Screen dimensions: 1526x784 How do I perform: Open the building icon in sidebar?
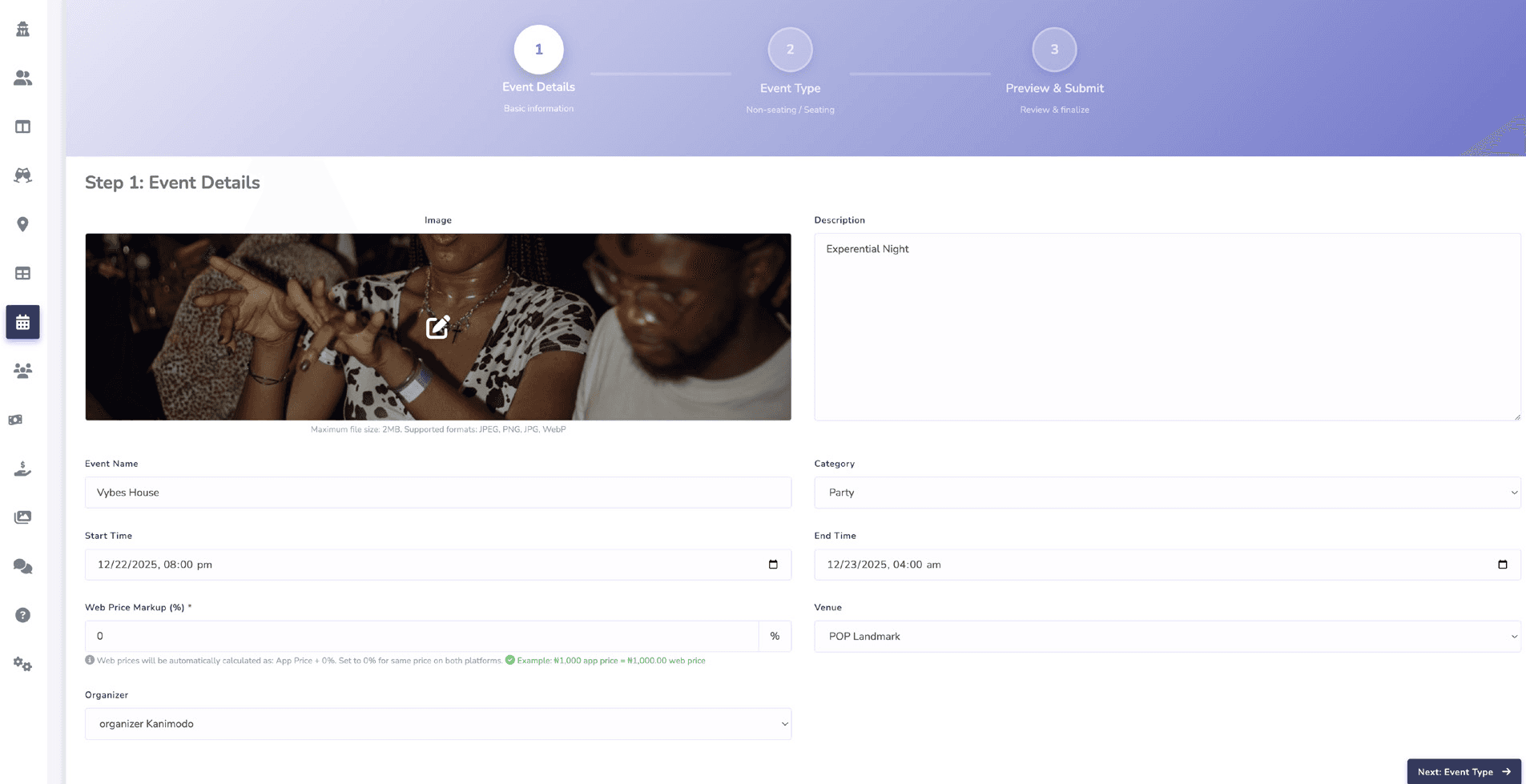22,29
